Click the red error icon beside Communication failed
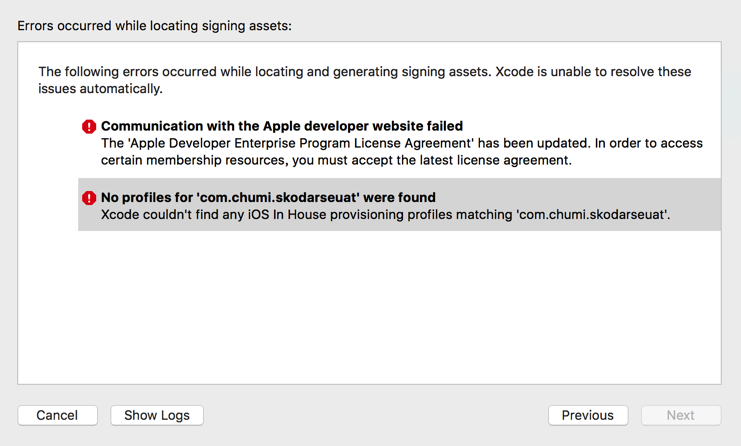The image size is (741, 446). (x=89, y=127)
